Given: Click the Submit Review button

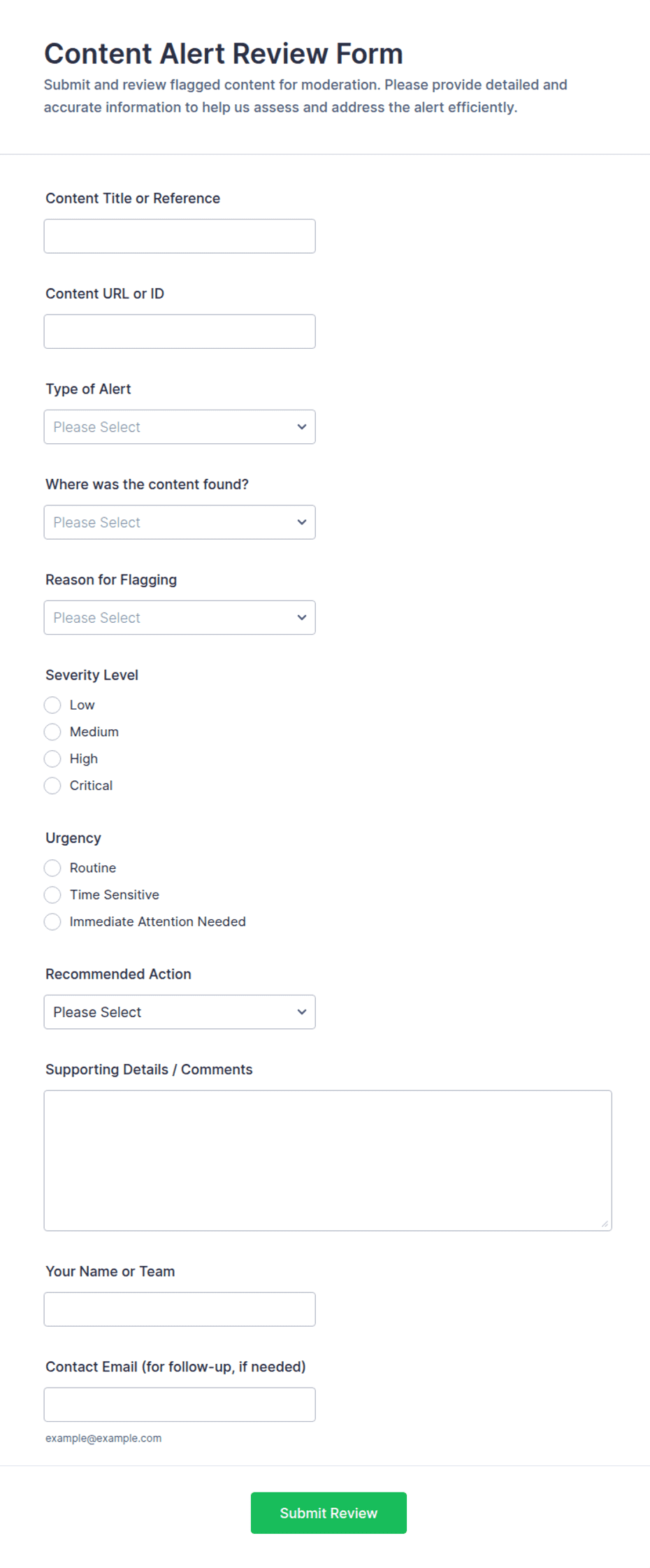Looking at the screenshot, I should [328, 1513].
